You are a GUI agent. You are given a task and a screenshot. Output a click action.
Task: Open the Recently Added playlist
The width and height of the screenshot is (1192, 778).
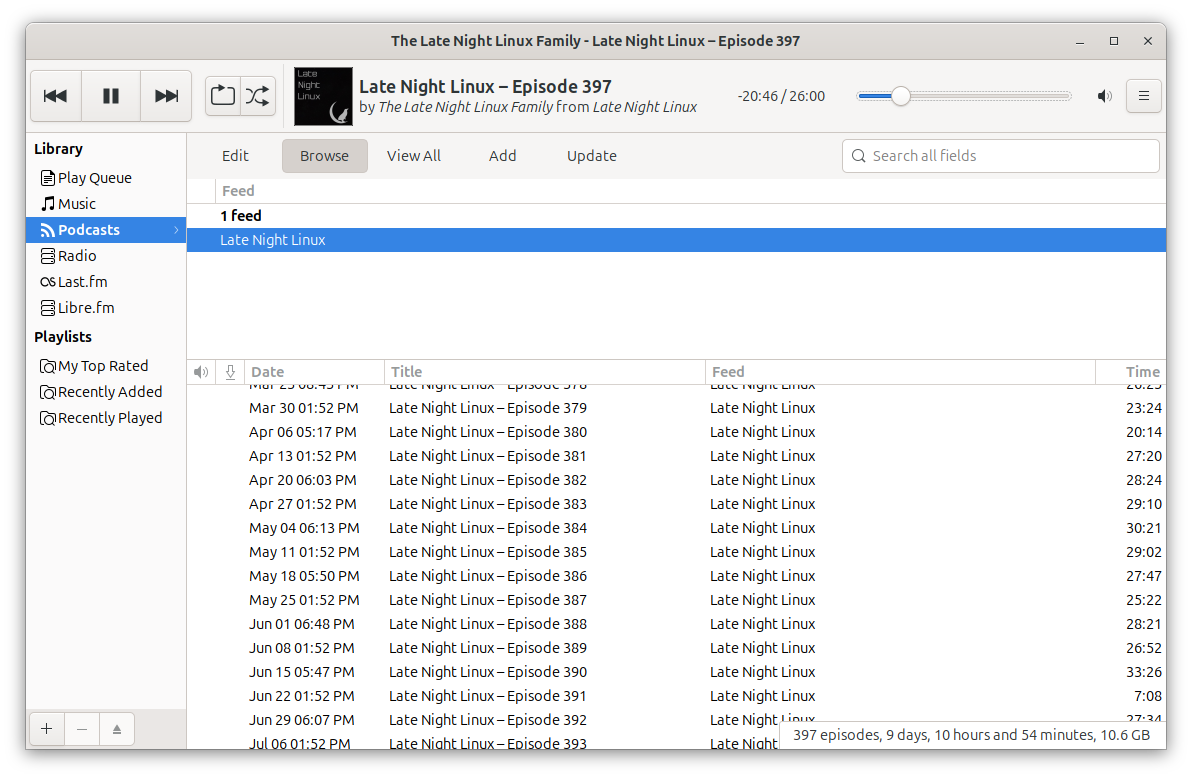click(x=106, y=392)
